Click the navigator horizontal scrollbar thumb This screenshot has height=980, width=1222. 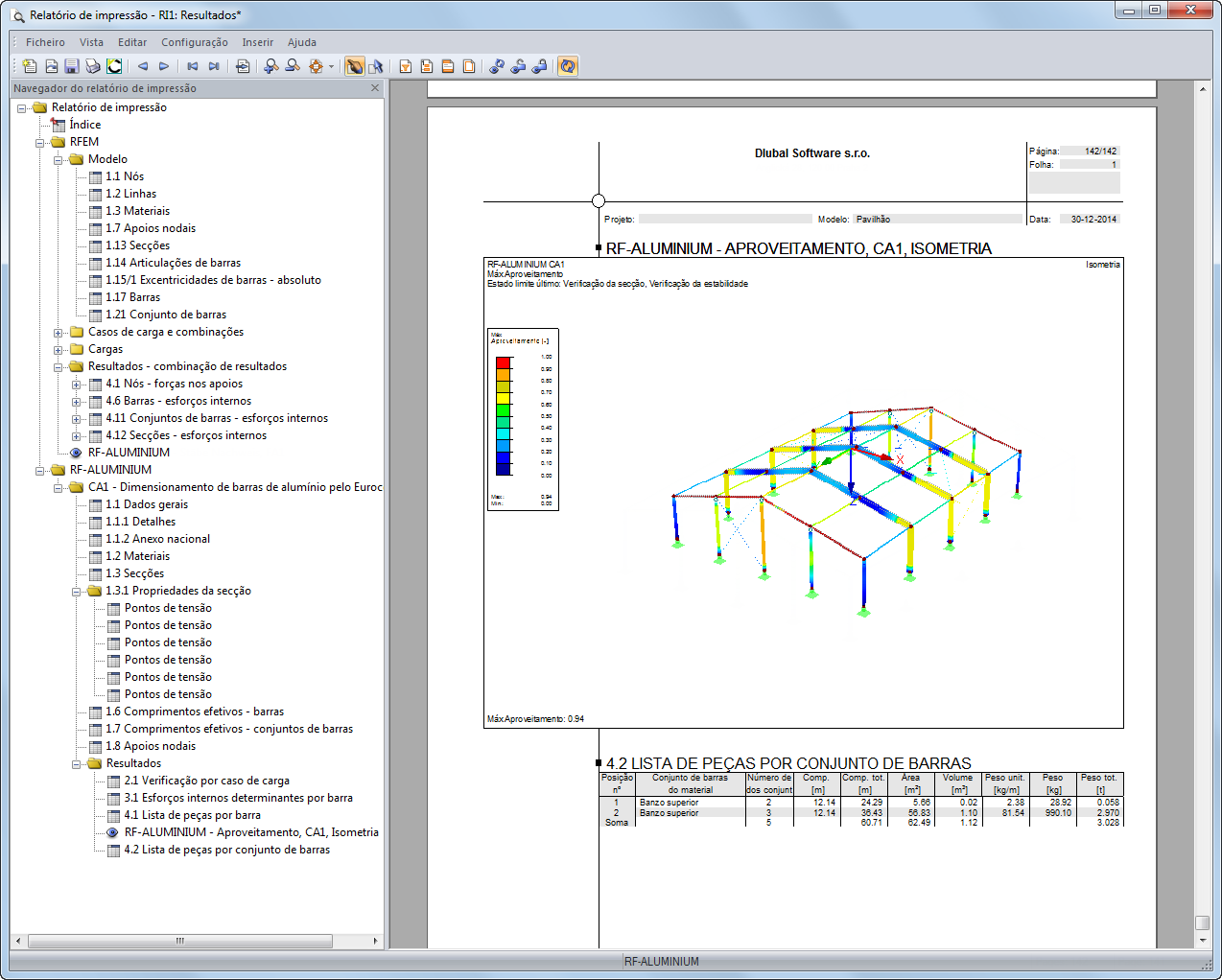[x=179, y=941]
